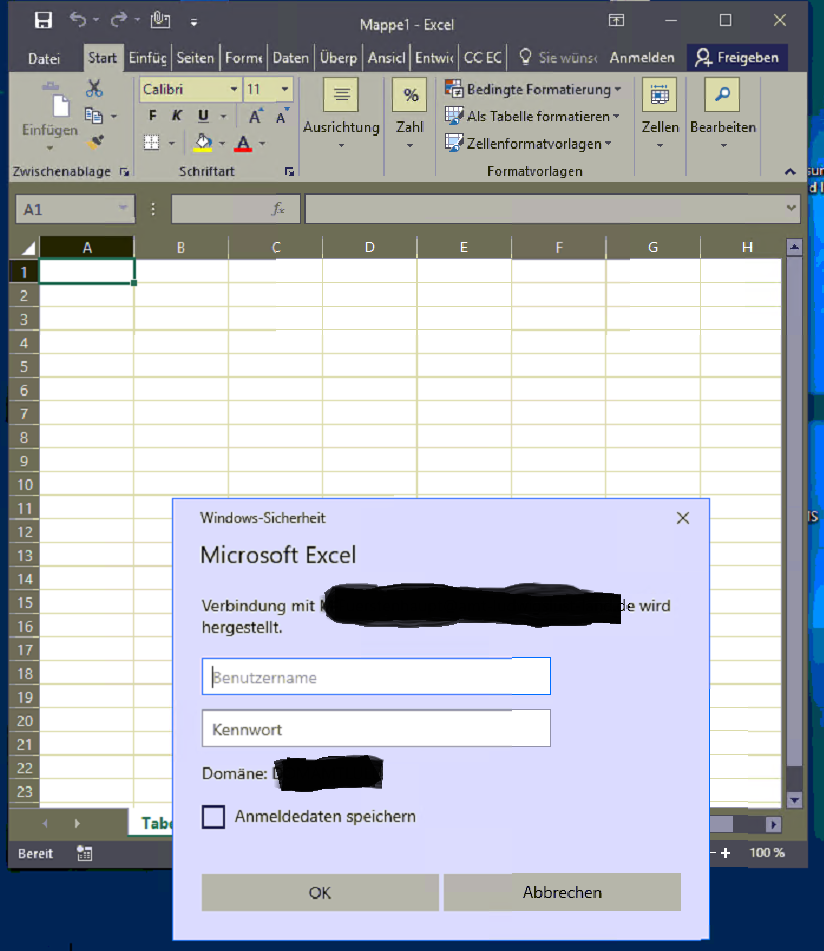Click the Einfügen paste icon
This screenshot has width=824, height=951.
[59, 99]
